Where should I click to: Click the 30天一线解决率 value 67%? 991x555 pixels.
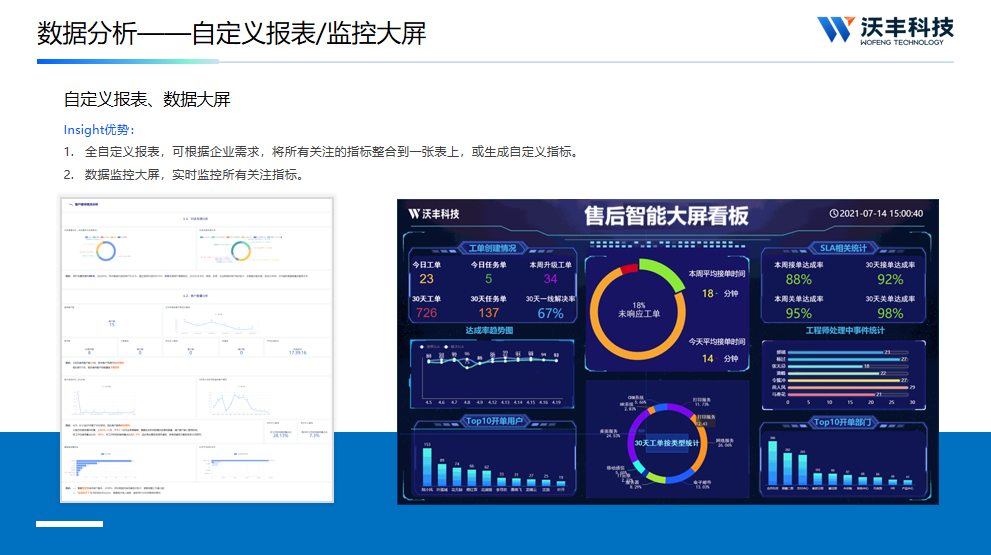[550, 313]
